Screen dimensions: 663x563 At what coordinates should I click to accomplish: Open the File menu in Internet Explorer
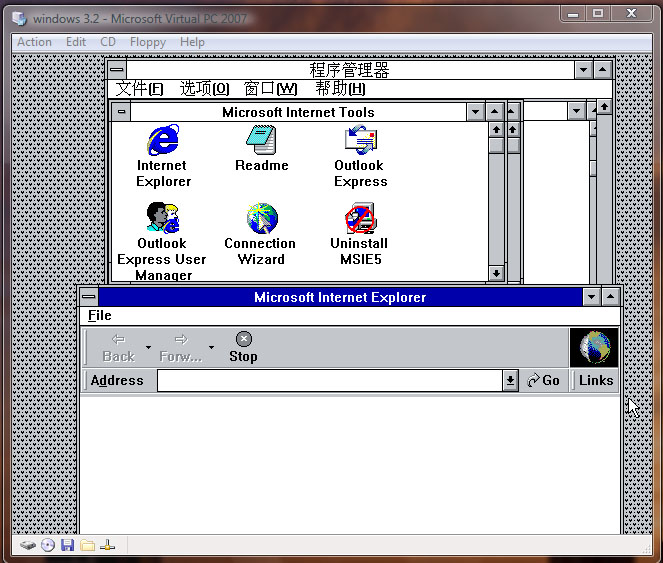[100, 316]
